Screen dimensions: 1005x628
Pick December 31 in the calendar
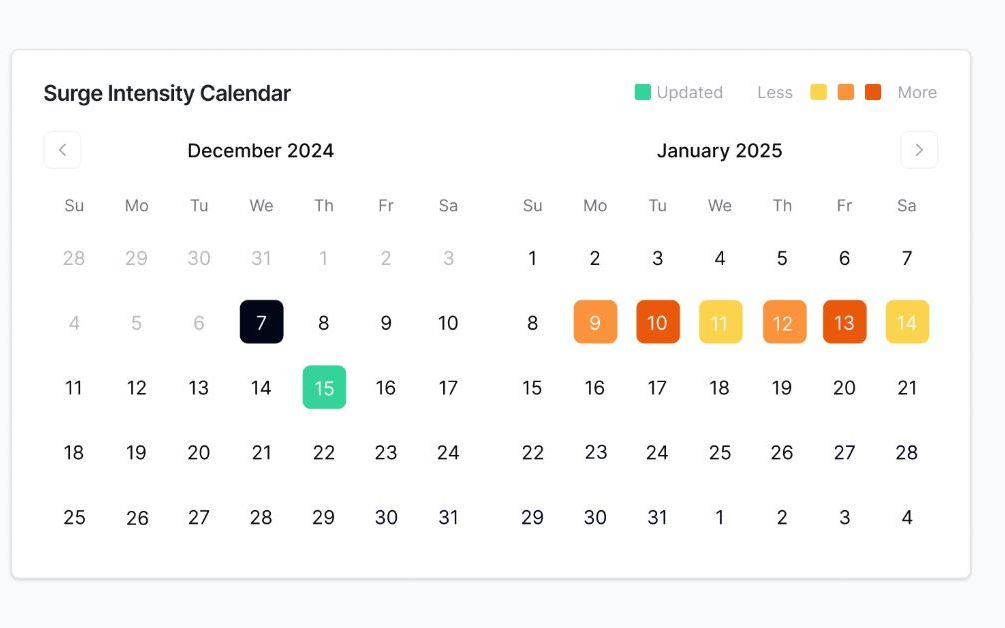point(448,517)
